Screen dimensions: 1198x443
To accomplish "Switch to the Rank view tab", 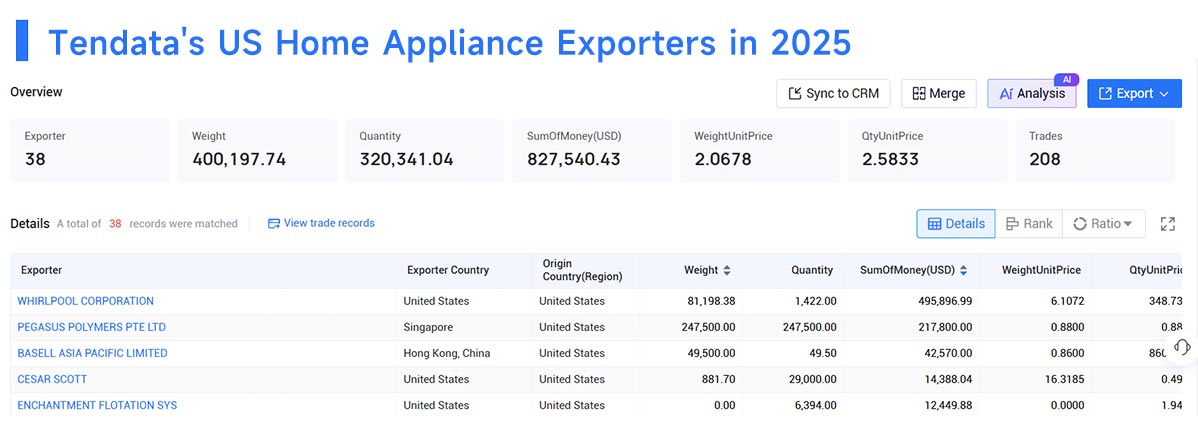I will click(1029, 224).
